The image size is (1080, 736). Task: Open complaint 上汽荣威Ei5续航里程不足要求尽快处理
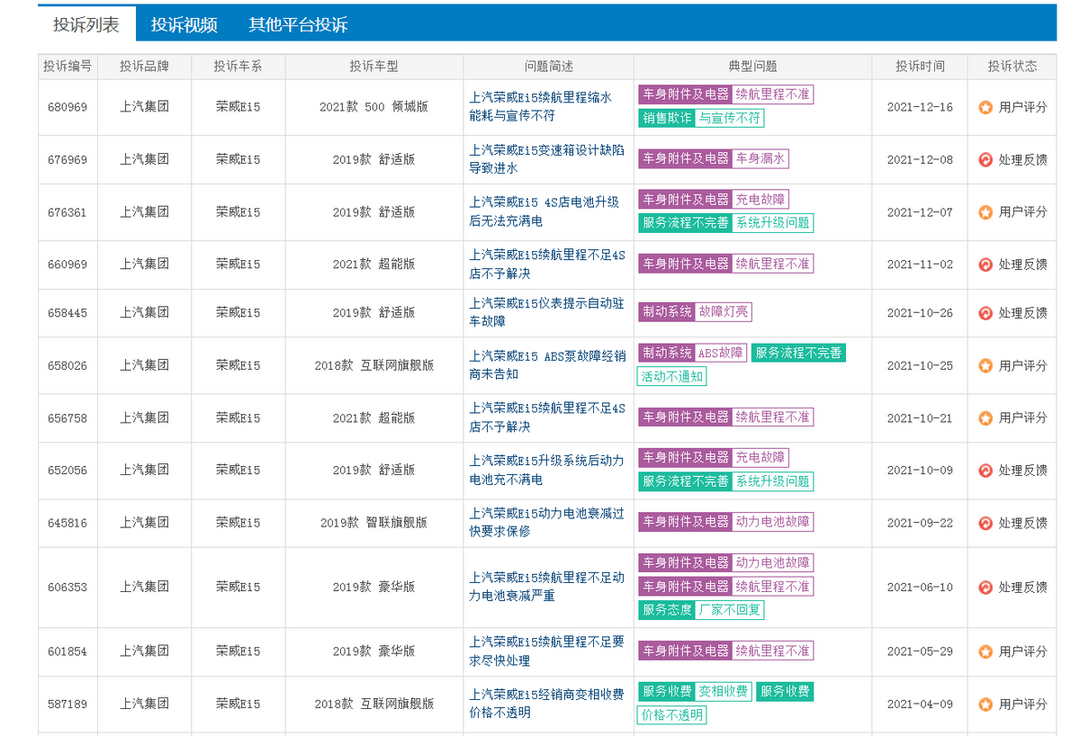tap(547, 651)
